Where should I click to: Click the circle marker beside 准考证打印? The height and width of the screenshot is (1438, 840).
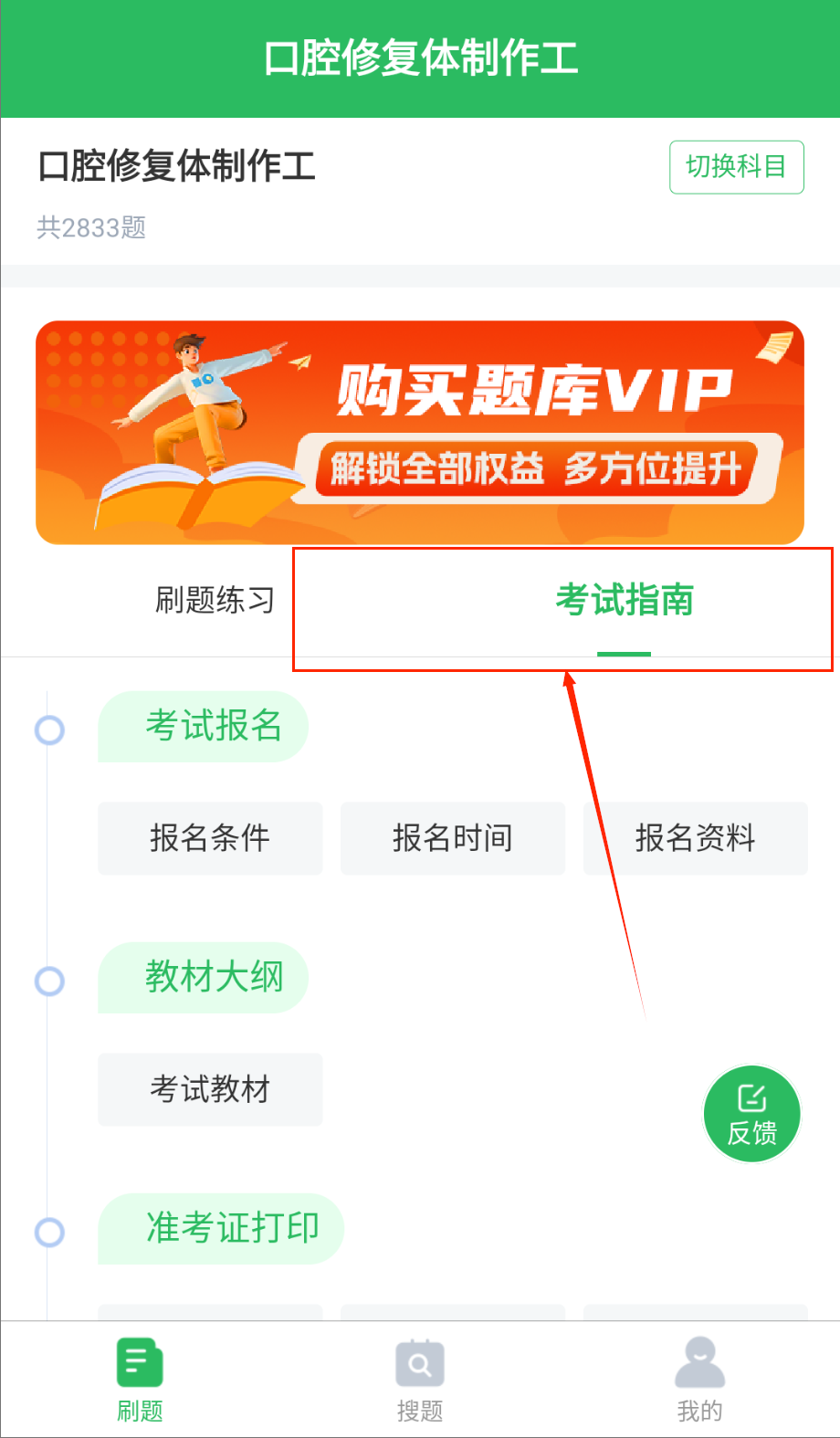49,1233
